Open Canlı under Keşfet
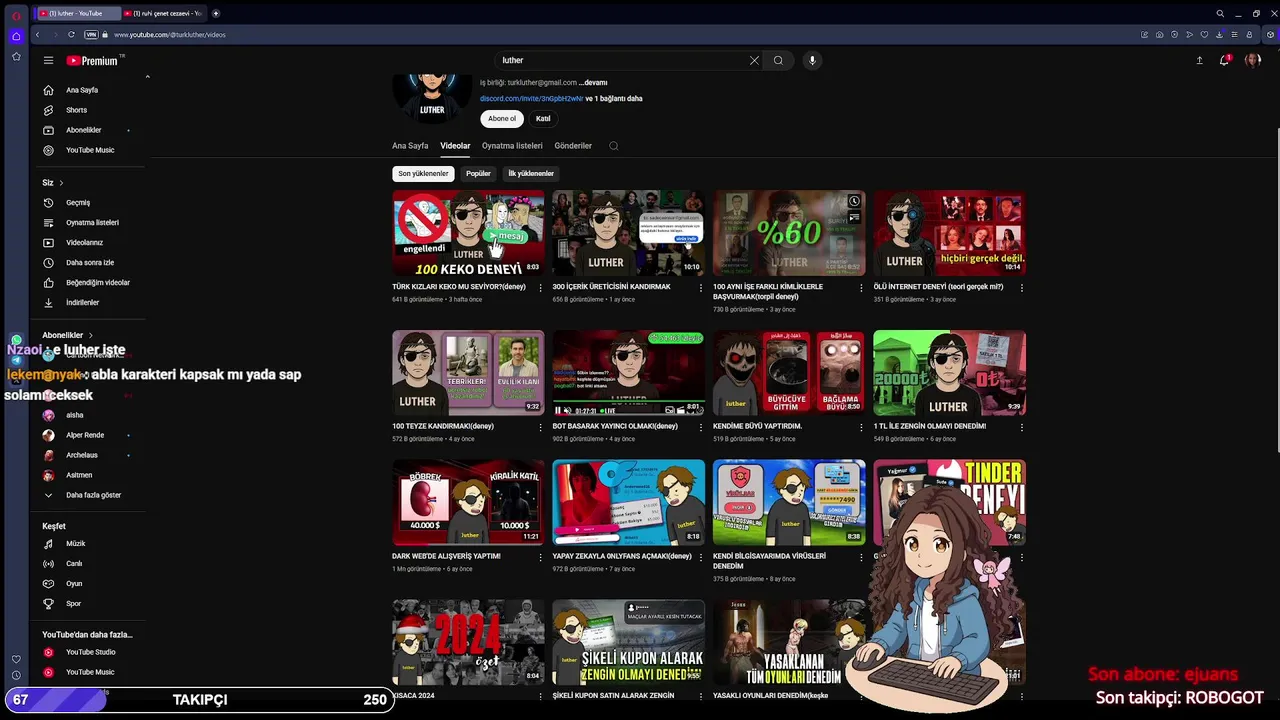This screenshot has height=720, width=1280. click(x=74, y=564)
